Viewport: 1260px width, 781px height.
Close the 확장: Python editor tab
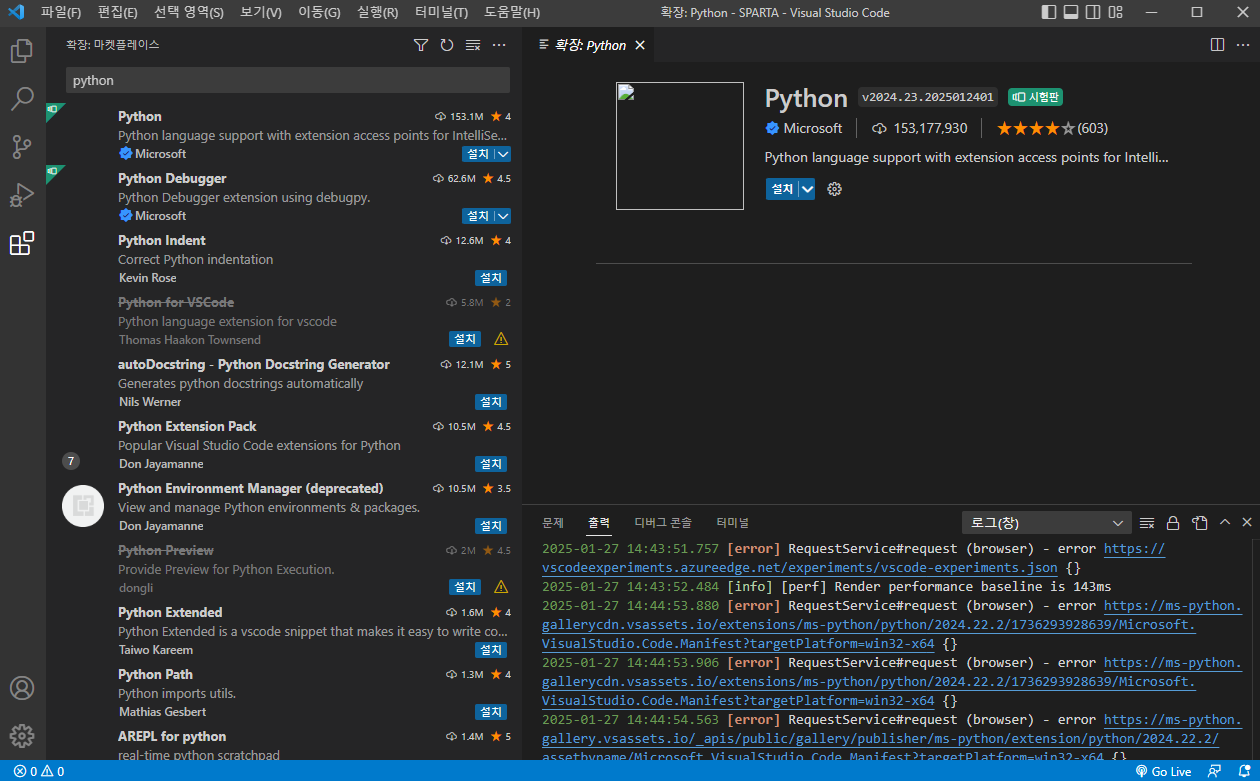tap(640, 45)
